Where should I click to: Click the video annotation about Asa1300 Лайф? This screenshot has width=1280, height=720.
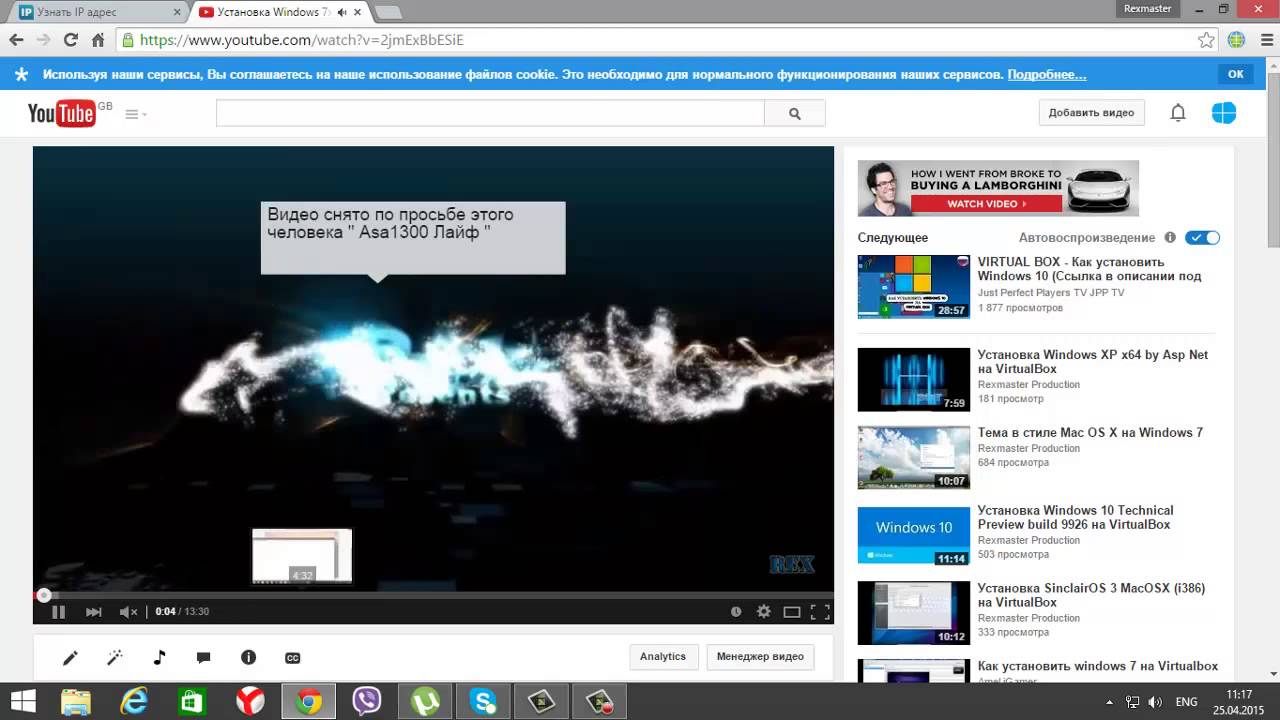coord(413,238)
